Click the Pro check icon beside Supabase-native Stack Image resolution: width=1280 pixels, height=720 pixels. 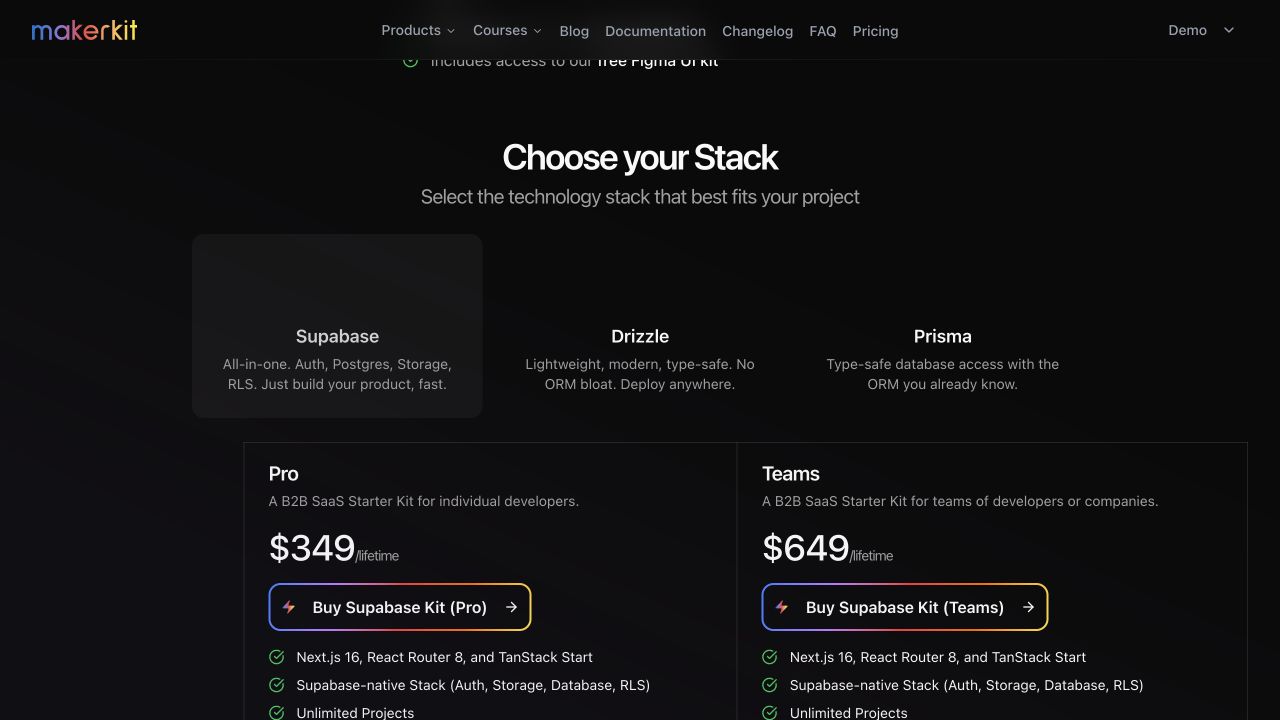click(x=277, y=685)
